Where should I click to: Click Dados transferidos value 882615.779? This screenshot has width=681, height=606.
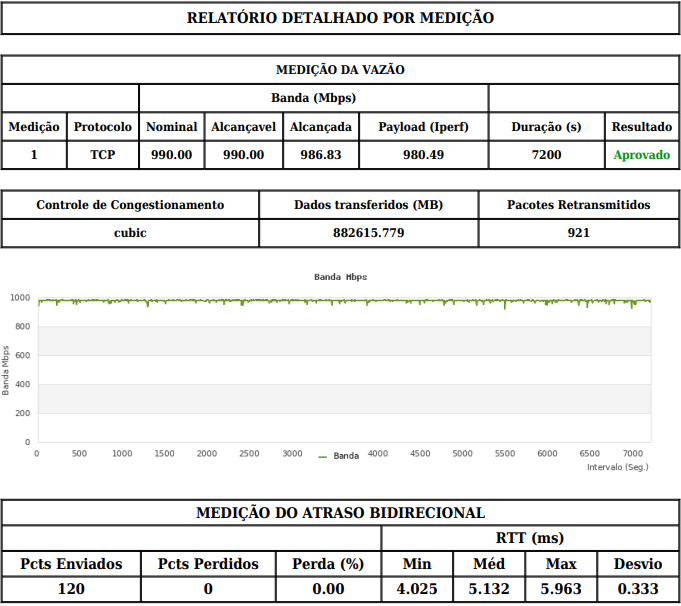[x=368, y=233]
